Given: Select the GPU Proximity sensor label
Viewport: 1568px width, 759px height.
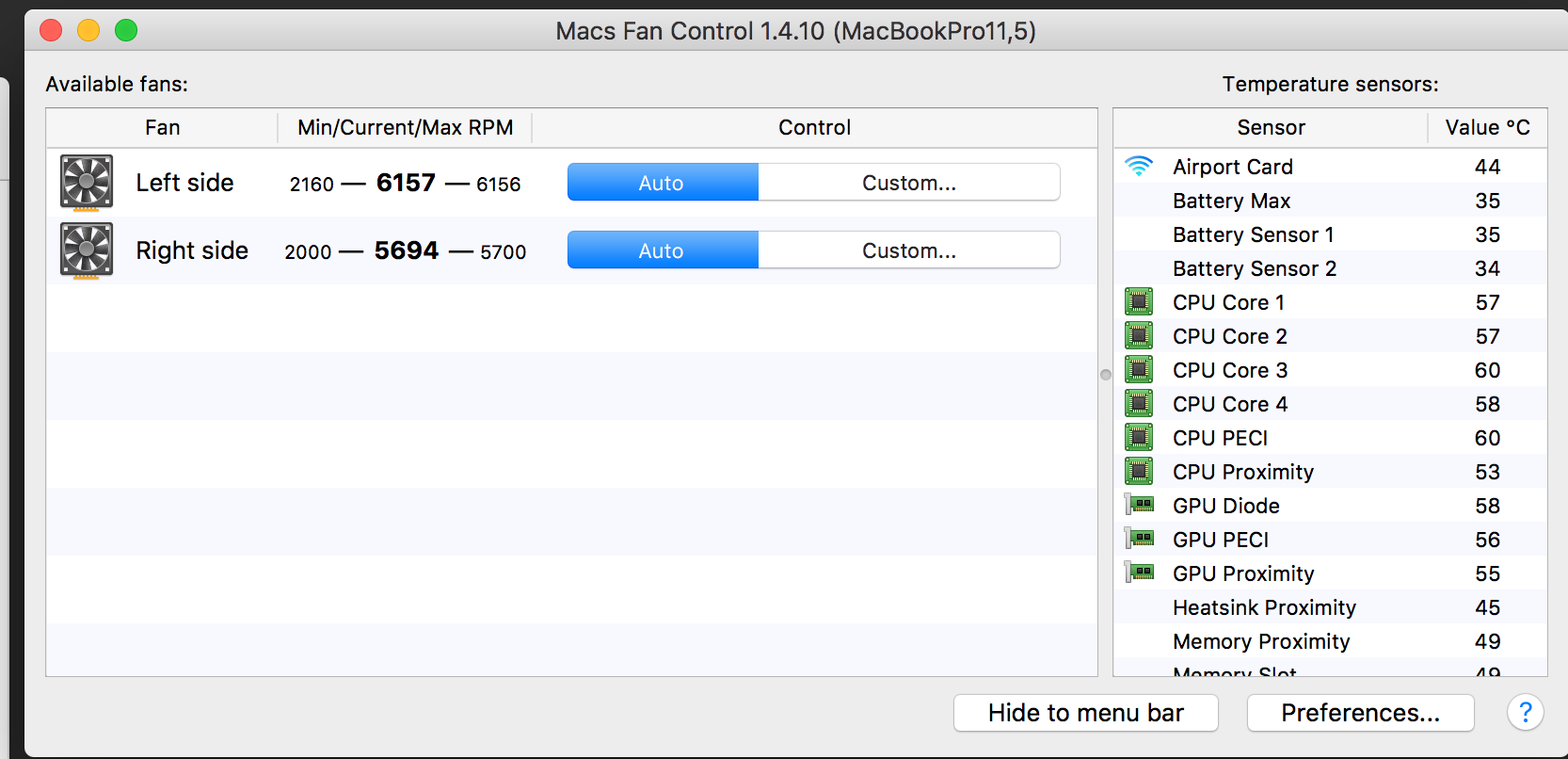Looking at the screenshot, I should (1243, 573).
